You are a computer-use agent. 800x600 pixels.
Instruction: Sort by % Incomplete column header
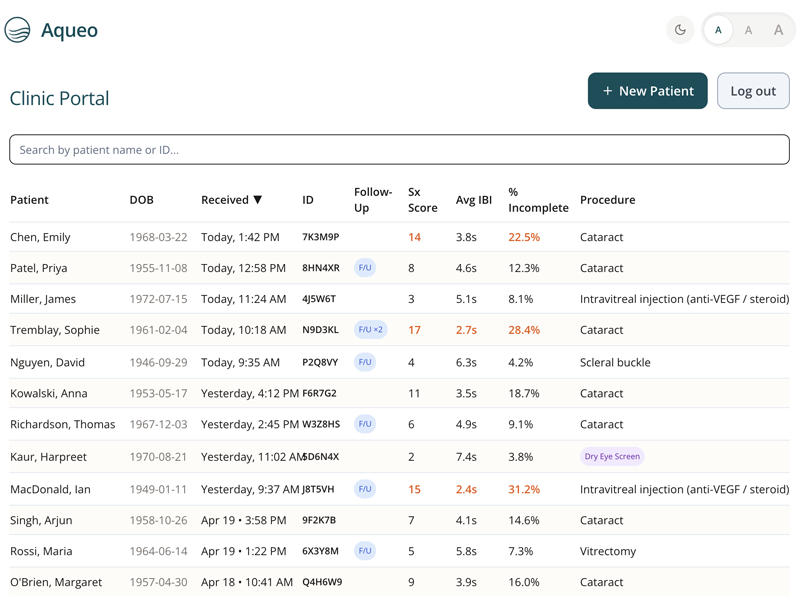(x=538, y=199)
